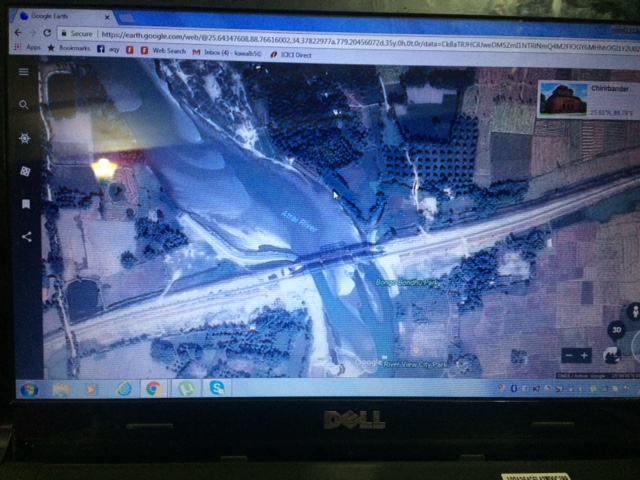Open uTorrent from the taskbar
Viewport: 640px width, 480px height.
click(186, 388)
